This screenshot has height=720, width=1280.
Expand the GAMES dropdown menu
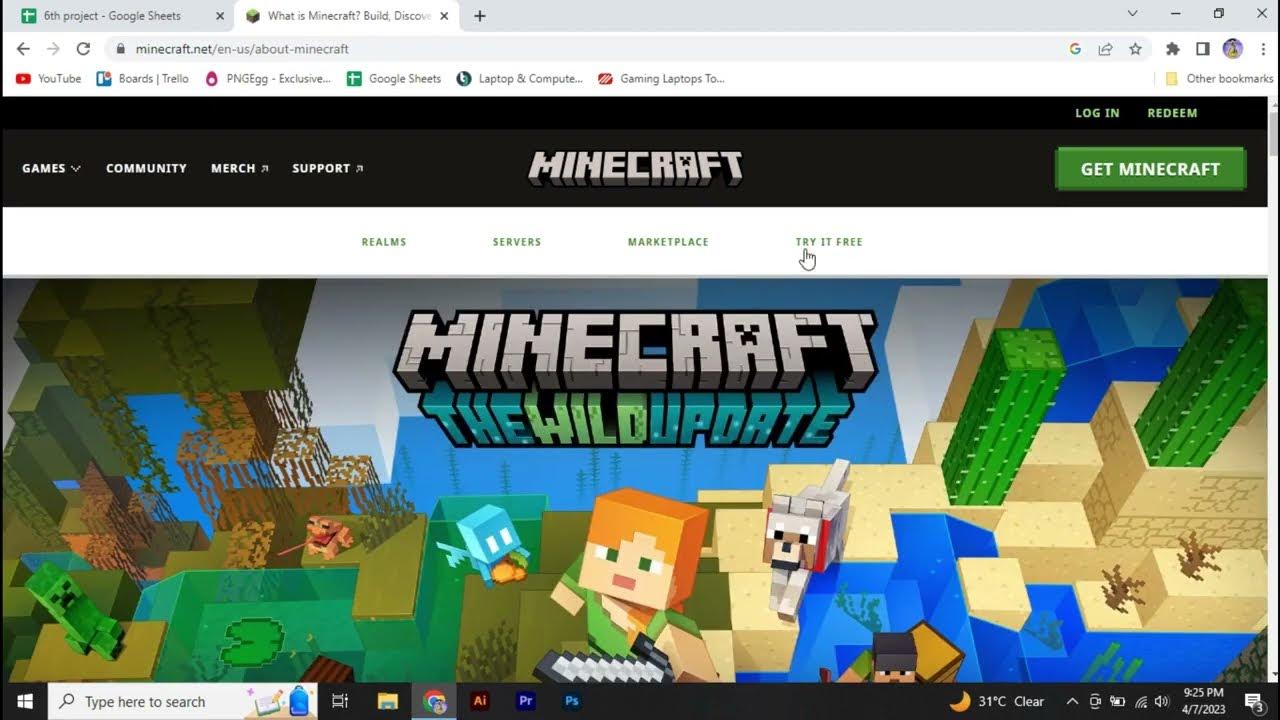pyautogui.click(x=52, y=168)
